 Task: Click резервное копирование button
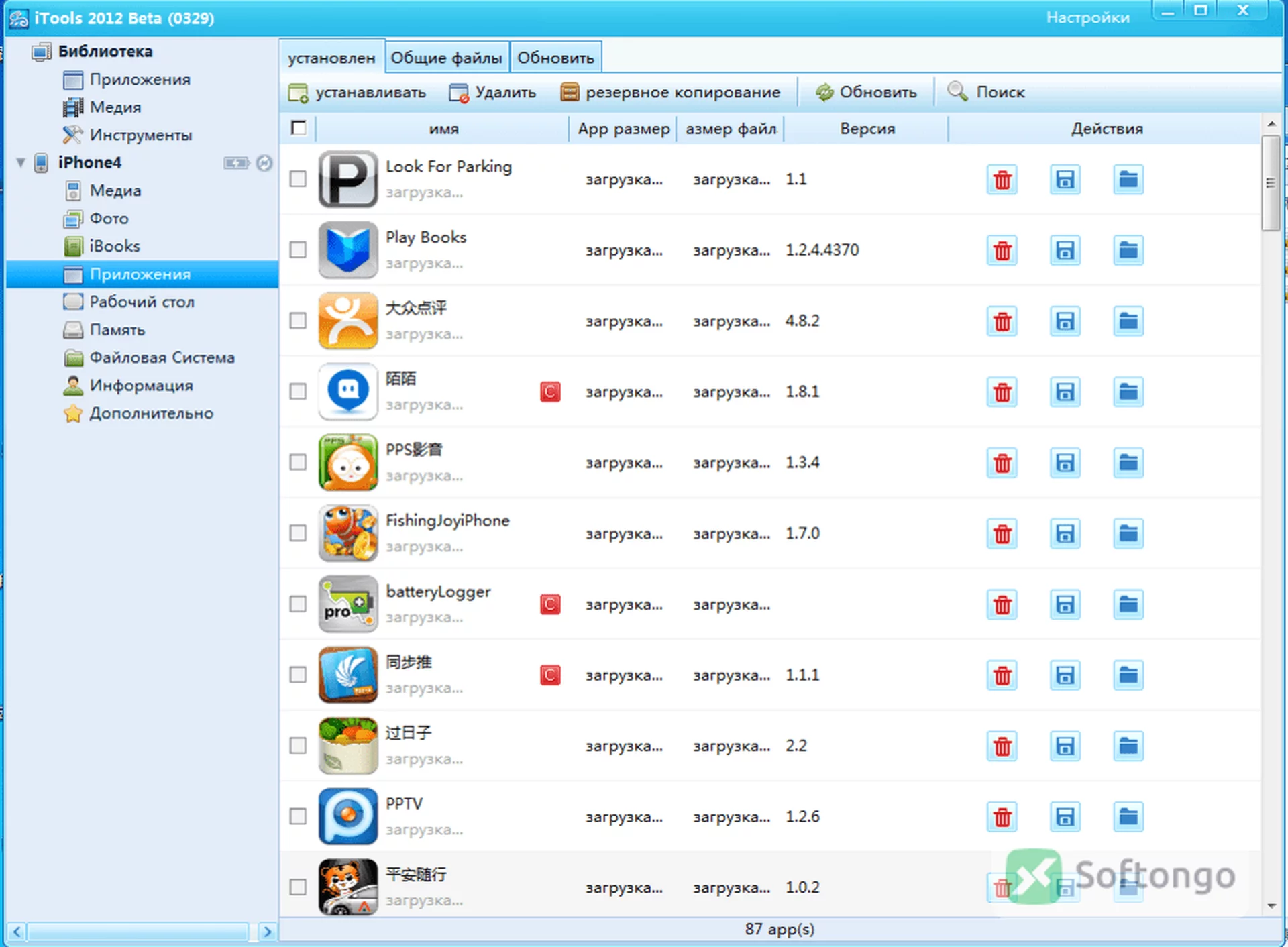pos(670,93)
